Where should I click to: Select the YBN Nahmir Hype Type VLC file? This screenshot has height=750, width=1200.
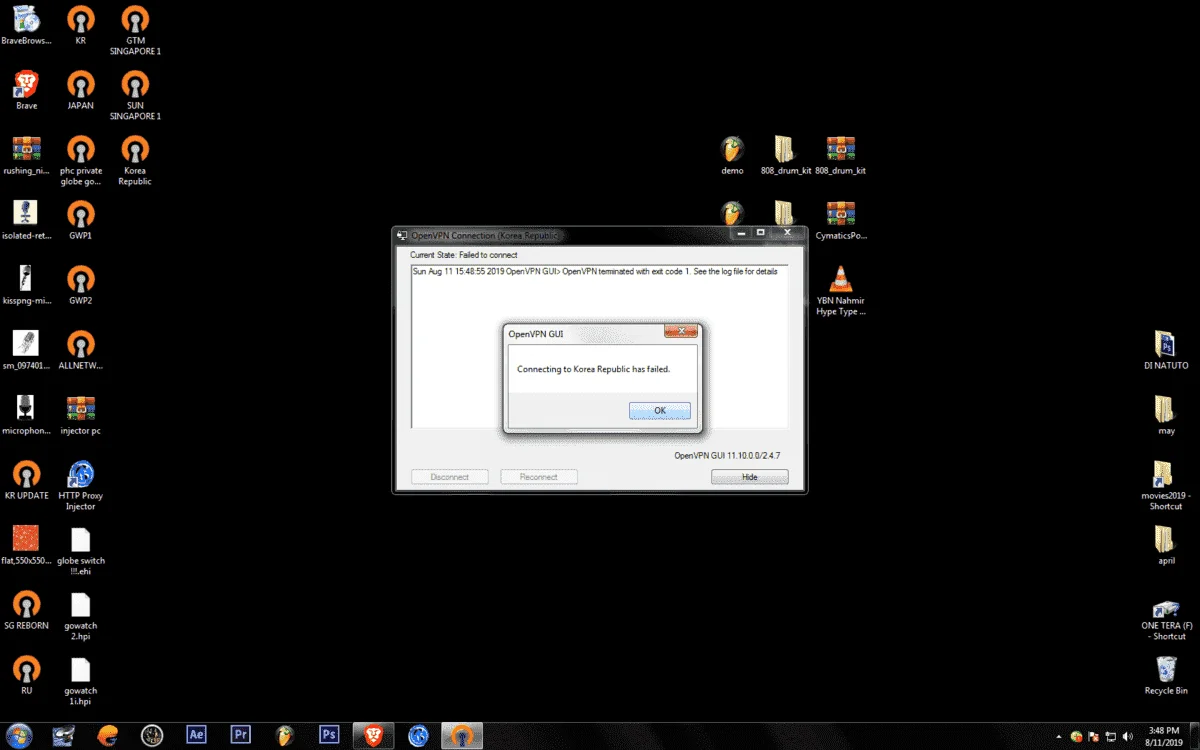(840, 290)
